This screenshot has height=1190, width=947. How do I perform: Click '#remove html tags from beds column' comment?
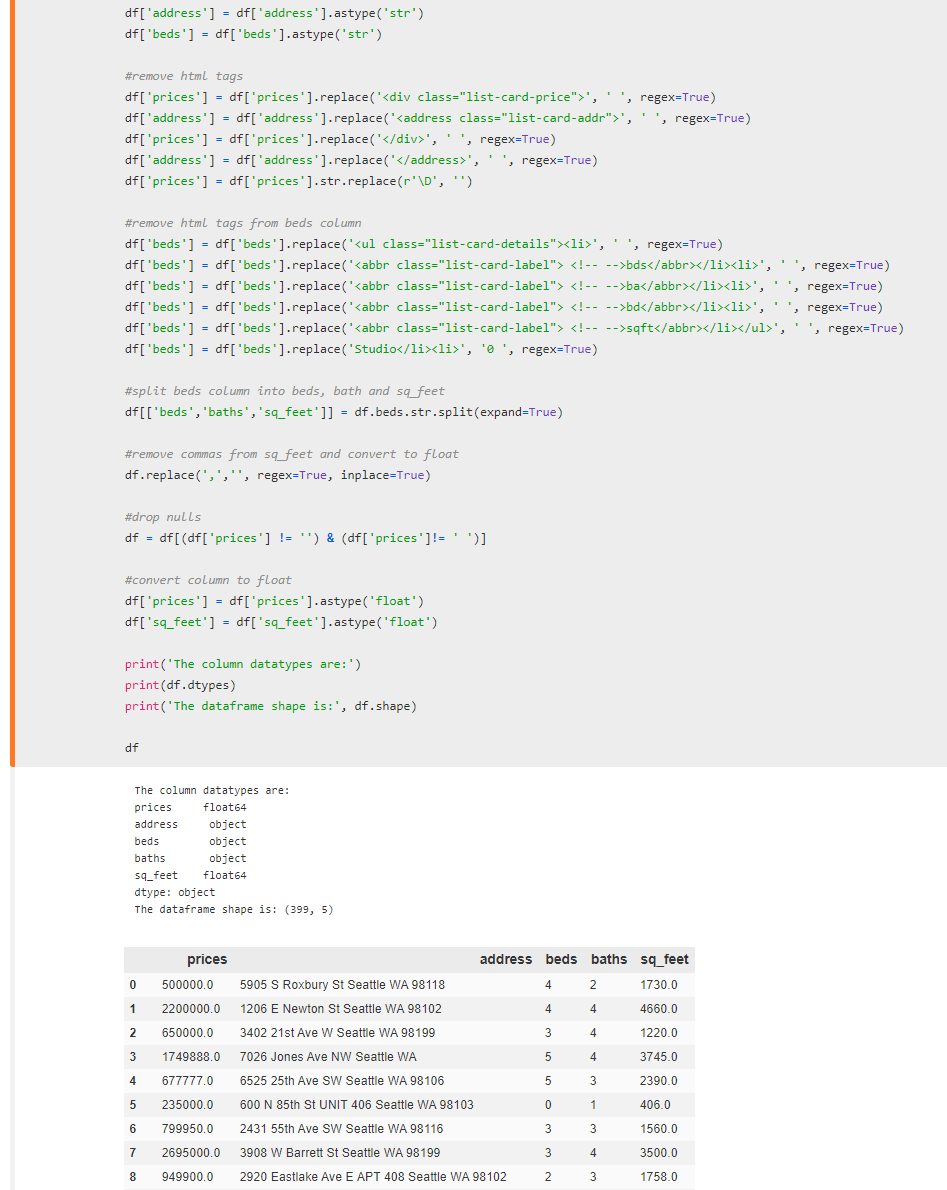click(243, 223)
